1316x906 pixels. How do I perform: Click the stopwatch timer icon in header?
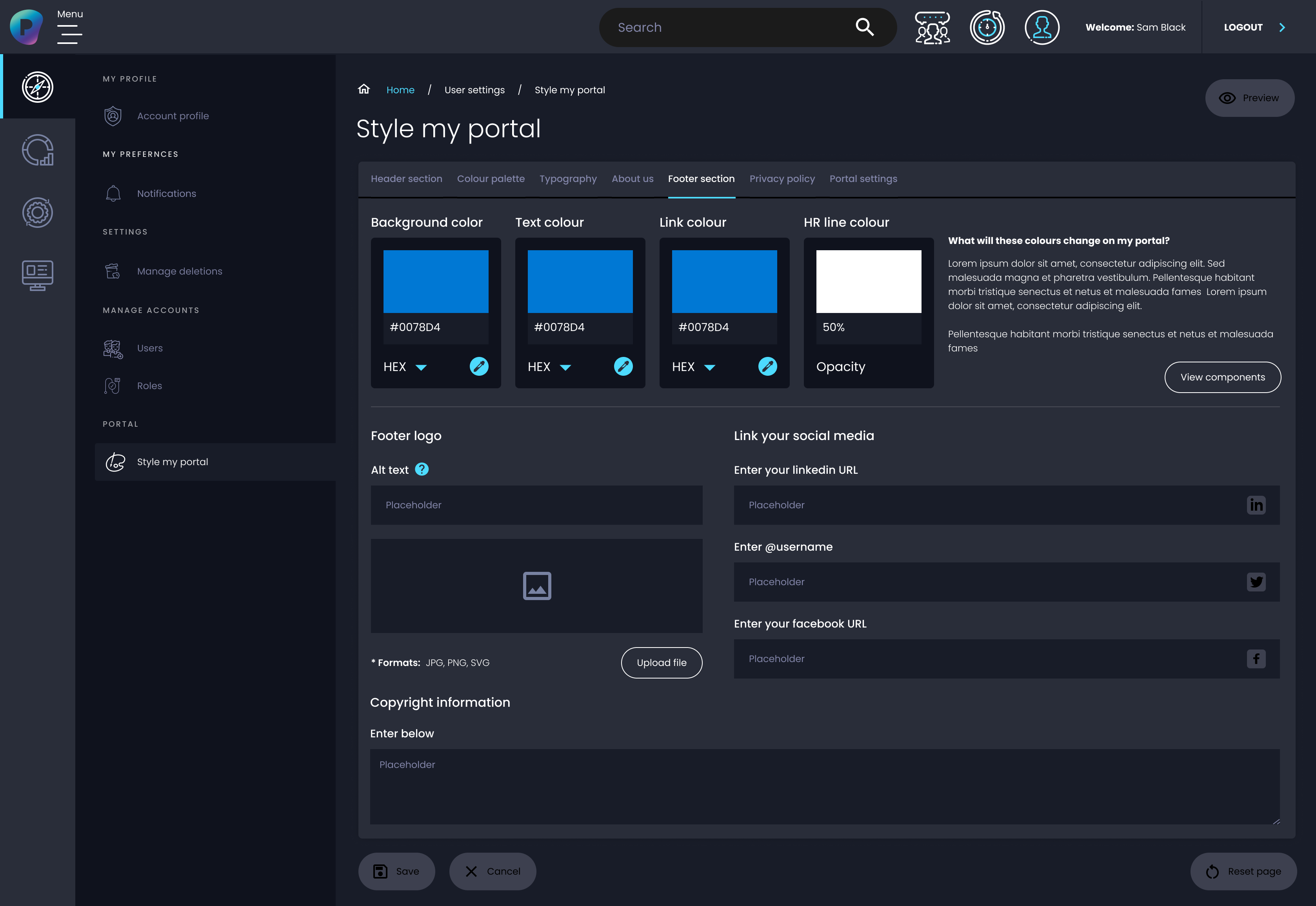987,27
